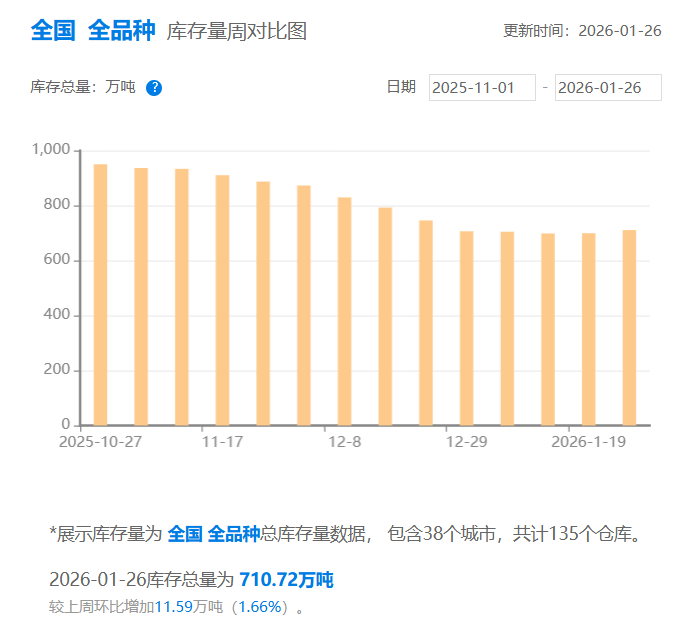The width and height of the screenshot is (676, 621).
Task: Select the bar above the 11-17 label
Action: pyautogui.click(x=222, y=300)
